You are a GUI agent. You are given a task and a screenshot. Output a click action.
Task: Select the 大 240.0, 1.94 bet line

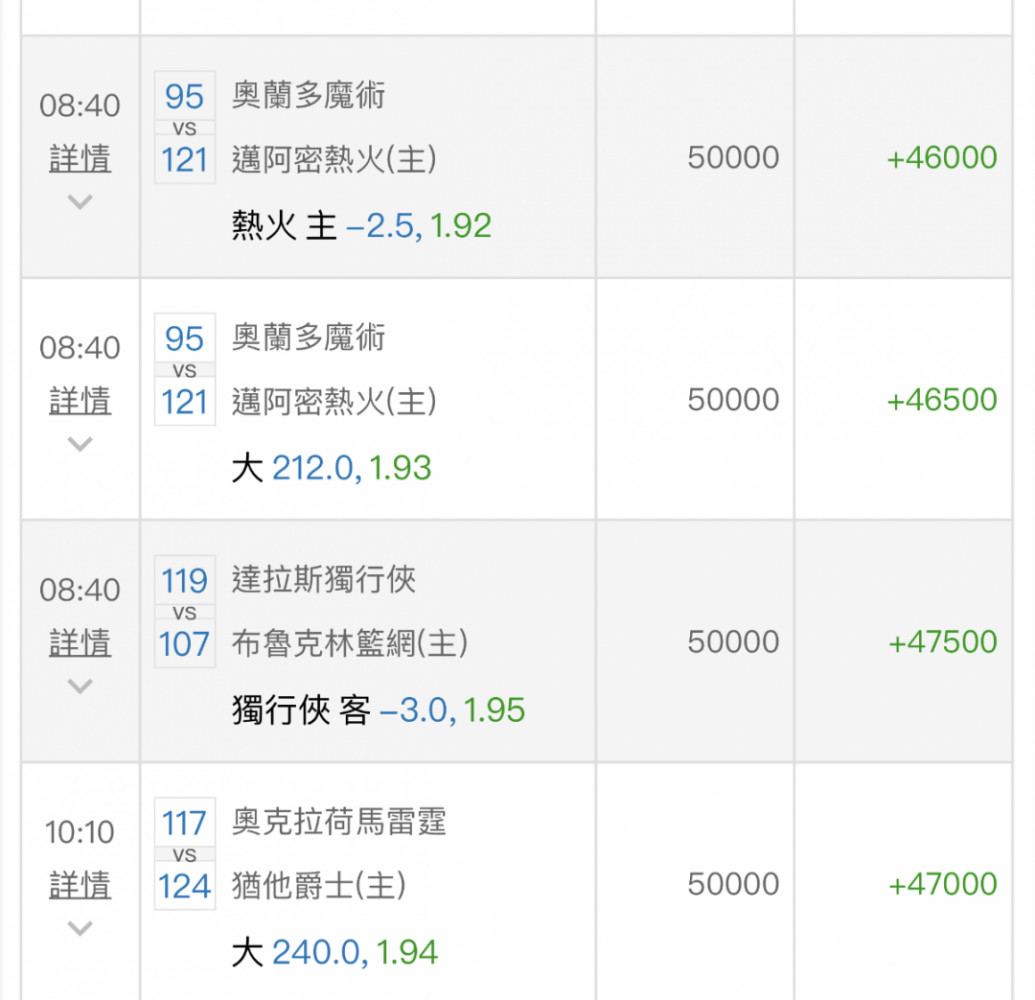pyautogui.click(x=335, y=952)
